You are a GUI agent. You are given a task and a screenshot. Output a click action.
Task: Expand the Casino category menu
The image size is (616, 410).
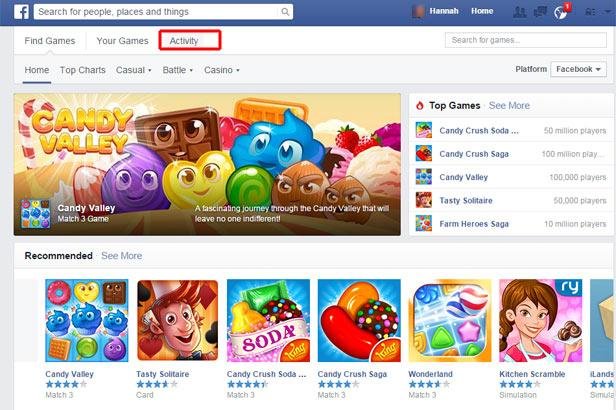[222, 70]
